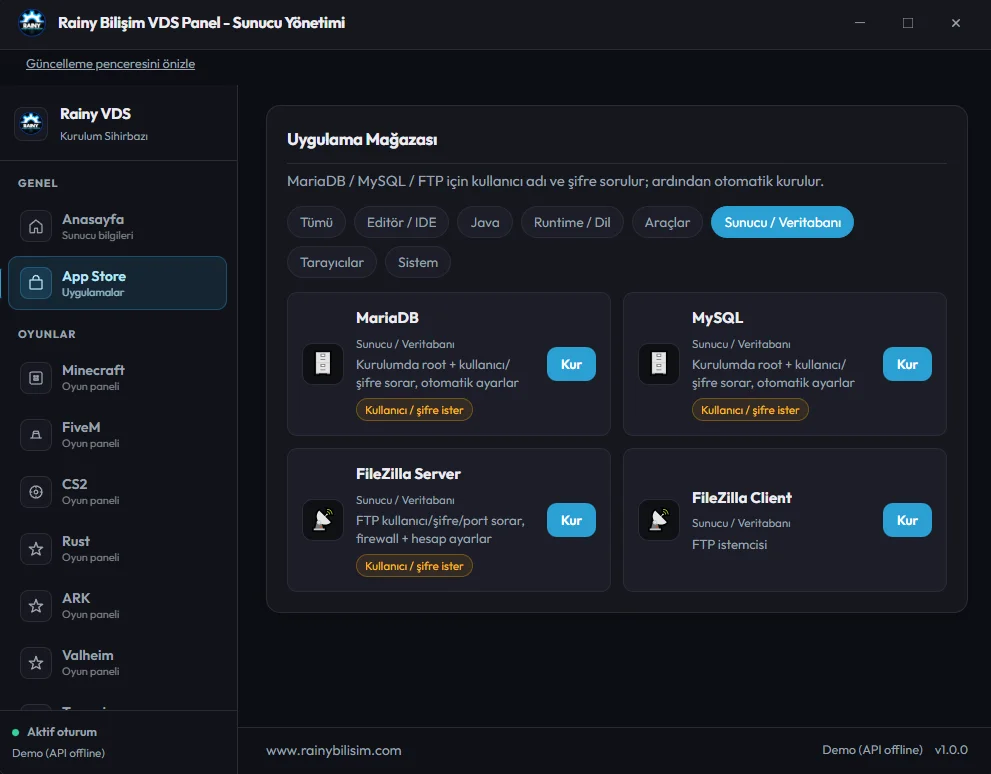Install FileZilla Client with Kur button
The image size is (991, 774).
(907, 520)
